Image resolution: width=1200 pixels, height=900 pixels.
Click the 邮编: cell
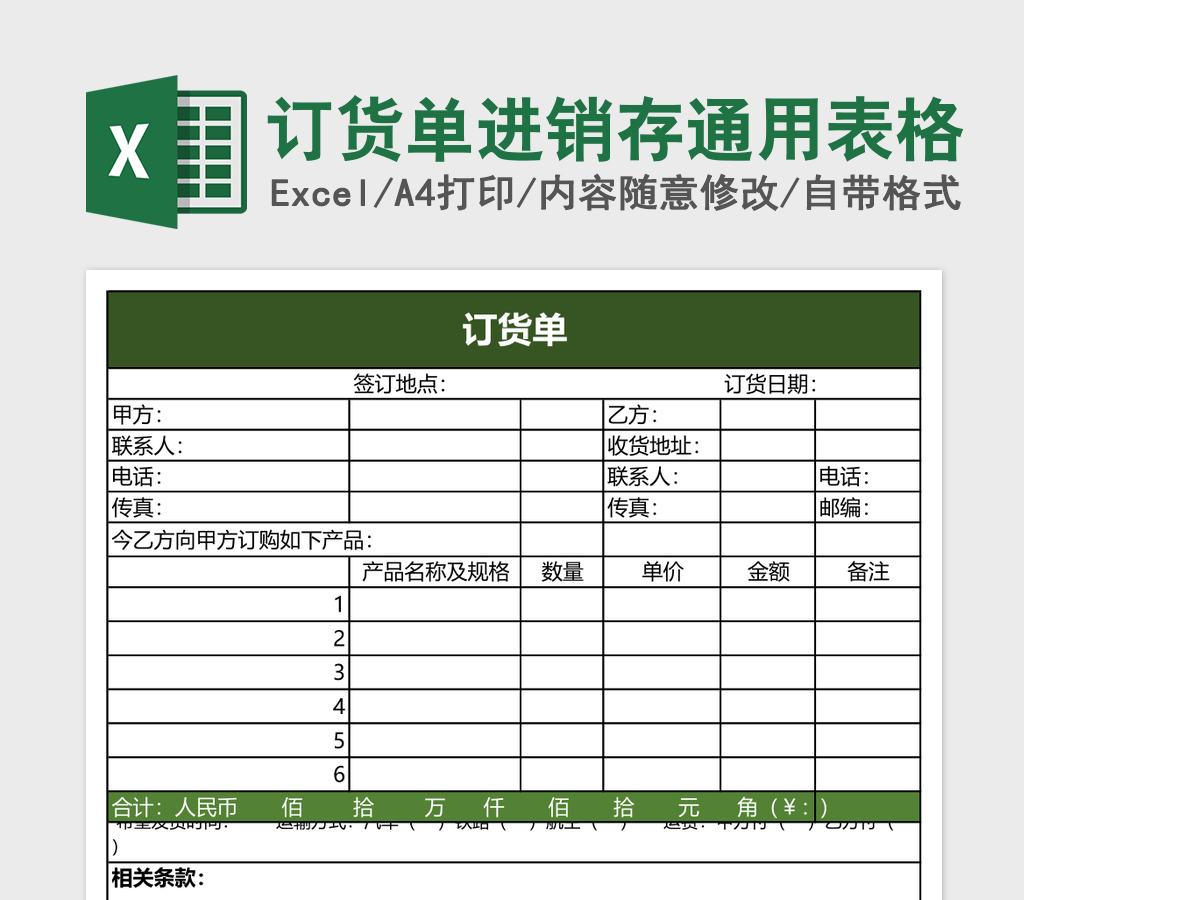(867, 507)
